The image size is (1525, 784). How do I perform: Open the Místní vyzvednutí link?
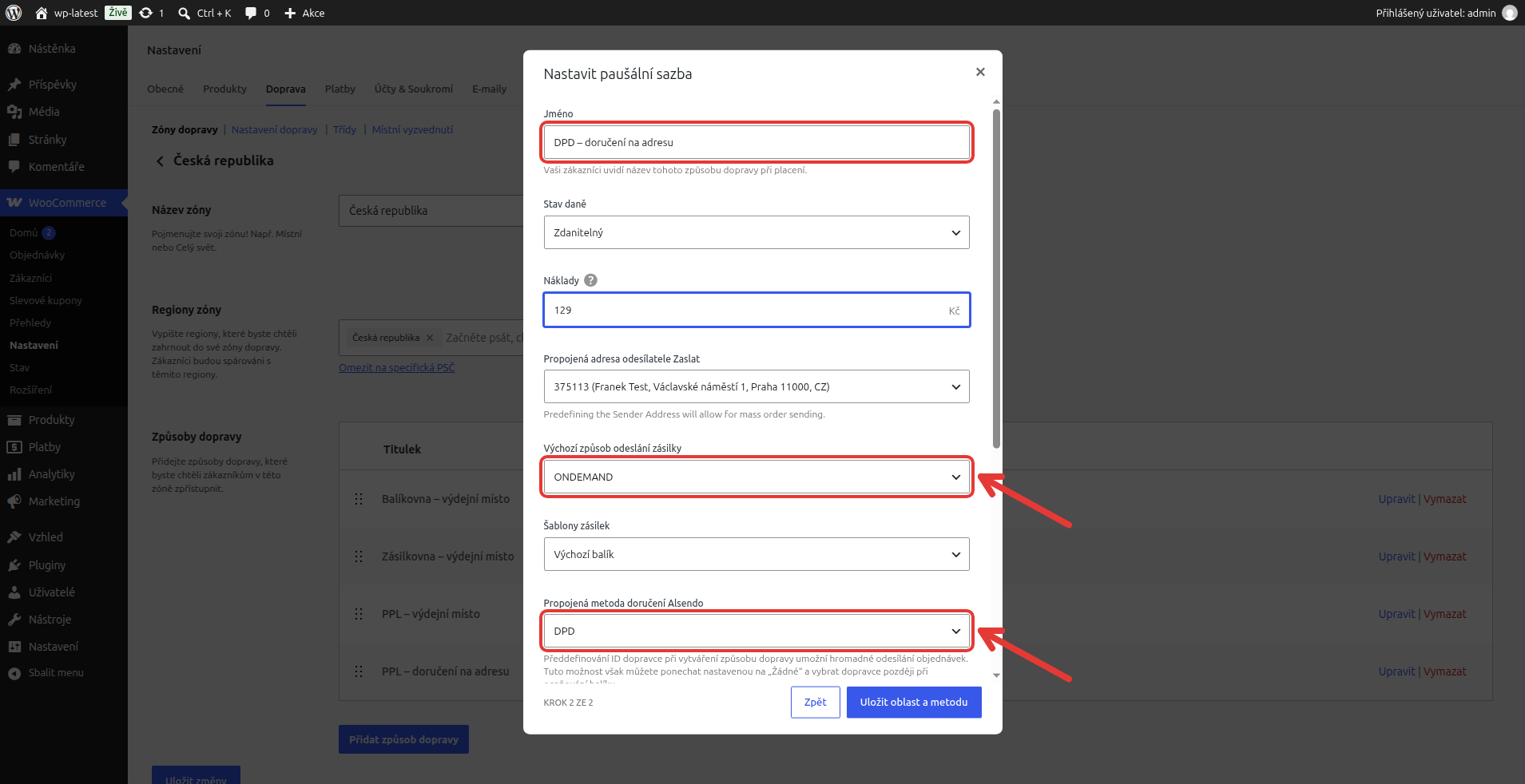coord(412,130)
